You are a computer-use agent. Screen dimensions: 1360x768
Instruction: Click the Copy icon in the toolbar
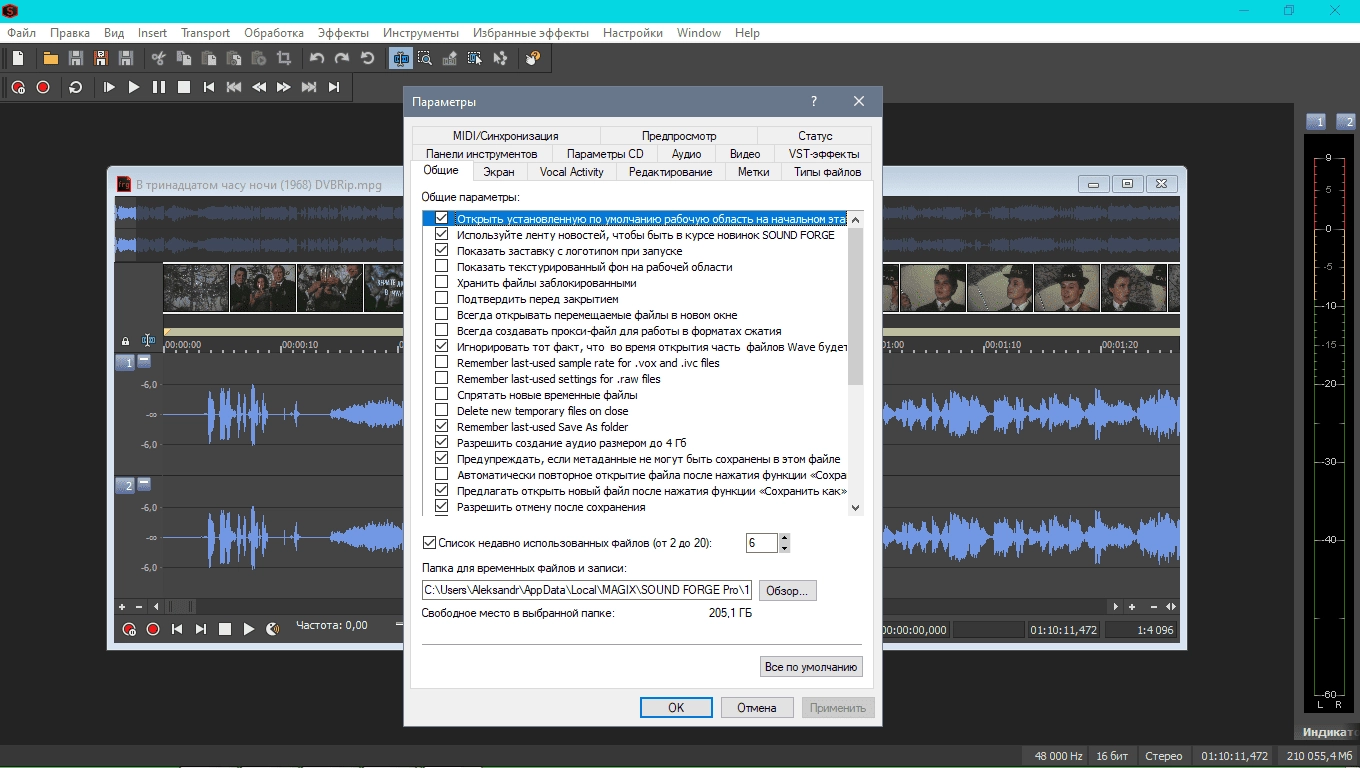coord(185,58)
